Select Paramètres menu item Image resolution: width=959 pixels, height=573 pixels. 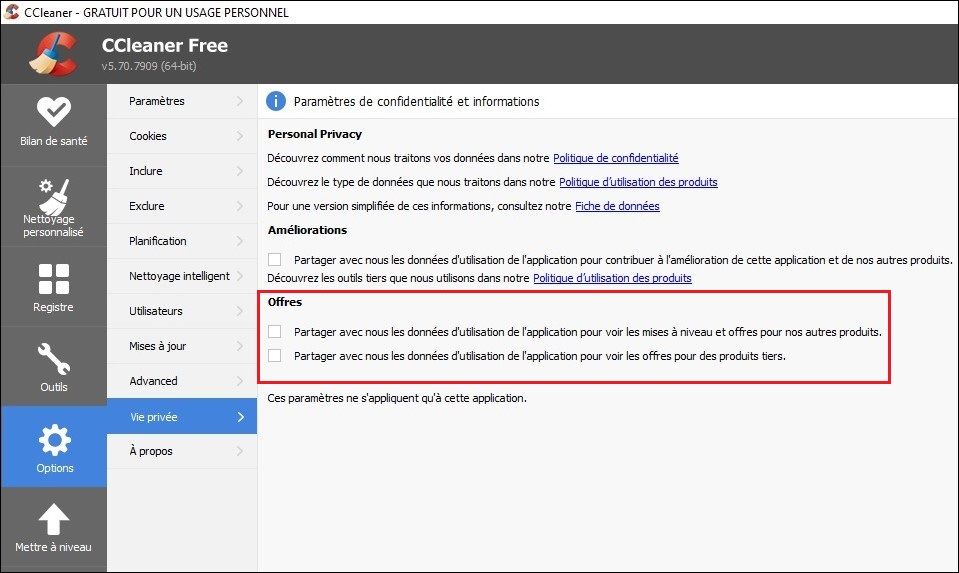pyautogui.click(x=182, y=101)
